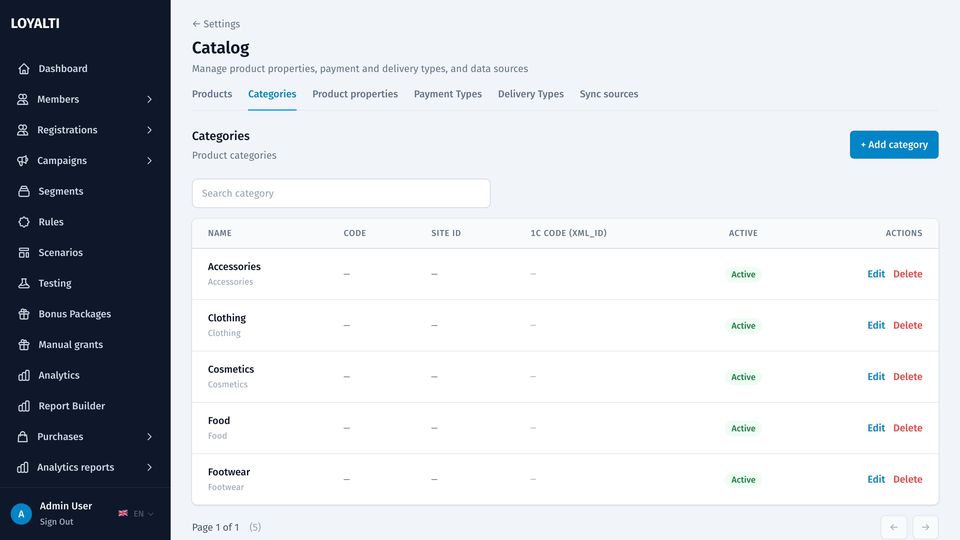Click the Bonus Packages gift icon
Image resolution: width=960 pixels, height=540 pixels.
24,313
